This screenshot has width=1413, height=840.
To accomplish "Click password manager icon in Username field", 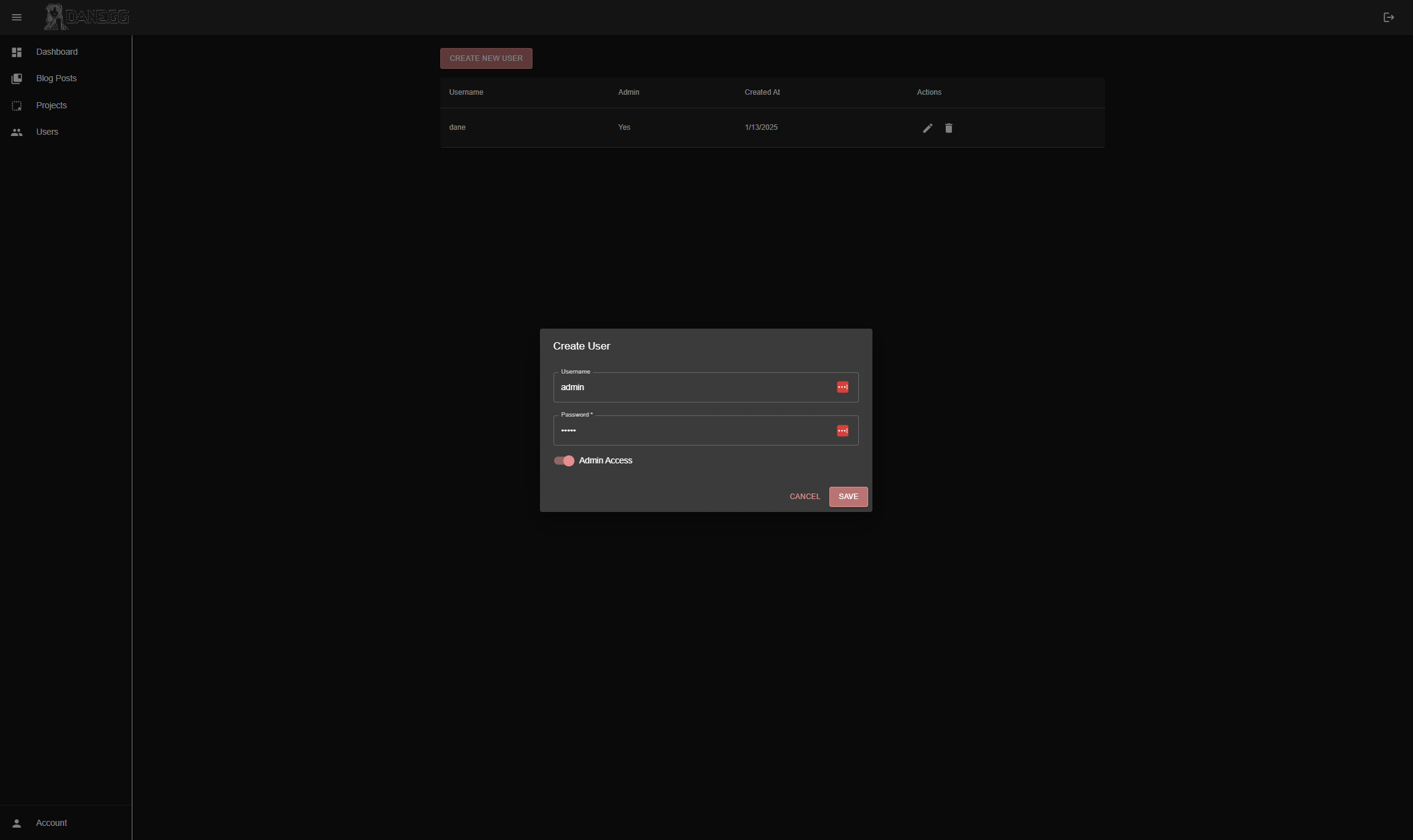I will coord(842,387).
